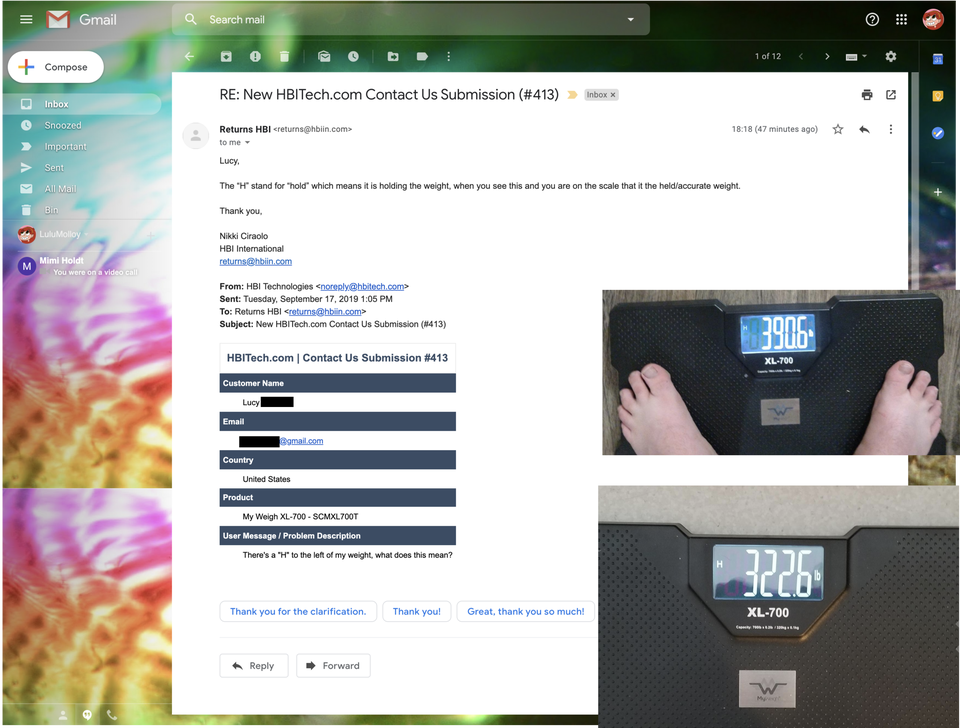
Task: Click in the Search mail field
Action: click(410, 20)
